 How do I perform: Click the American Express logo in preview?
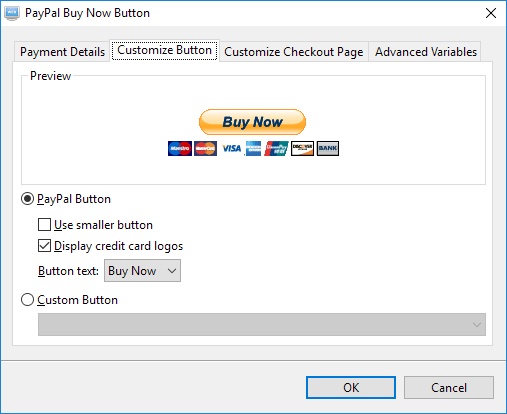tap(253, 148)
